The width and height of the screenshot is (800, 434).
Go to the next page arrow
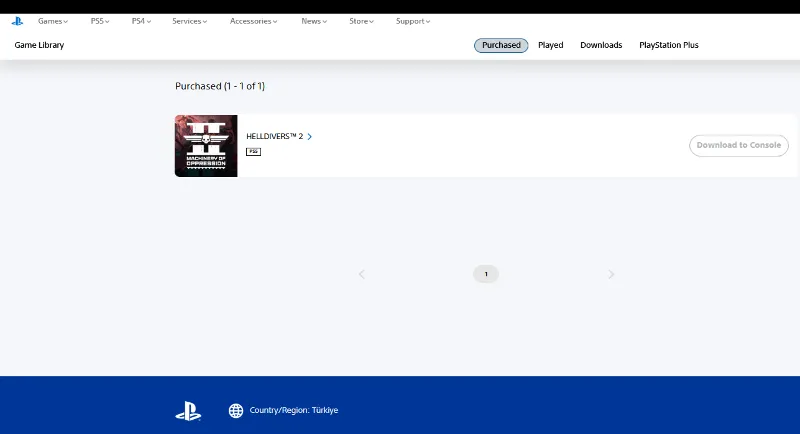coord(611,274)
